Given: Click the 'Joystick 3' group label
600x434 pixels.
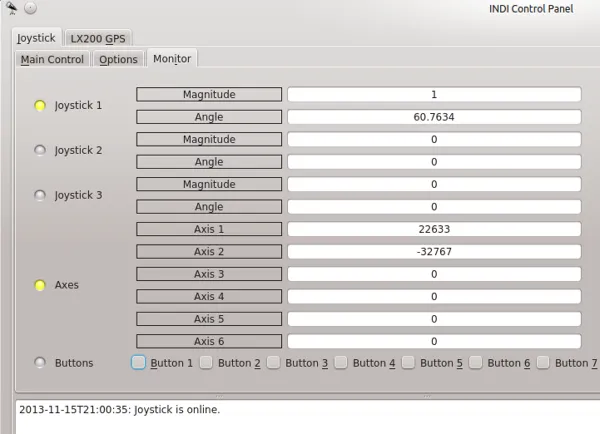Looking at the screenshot, I should click(78, 195).
